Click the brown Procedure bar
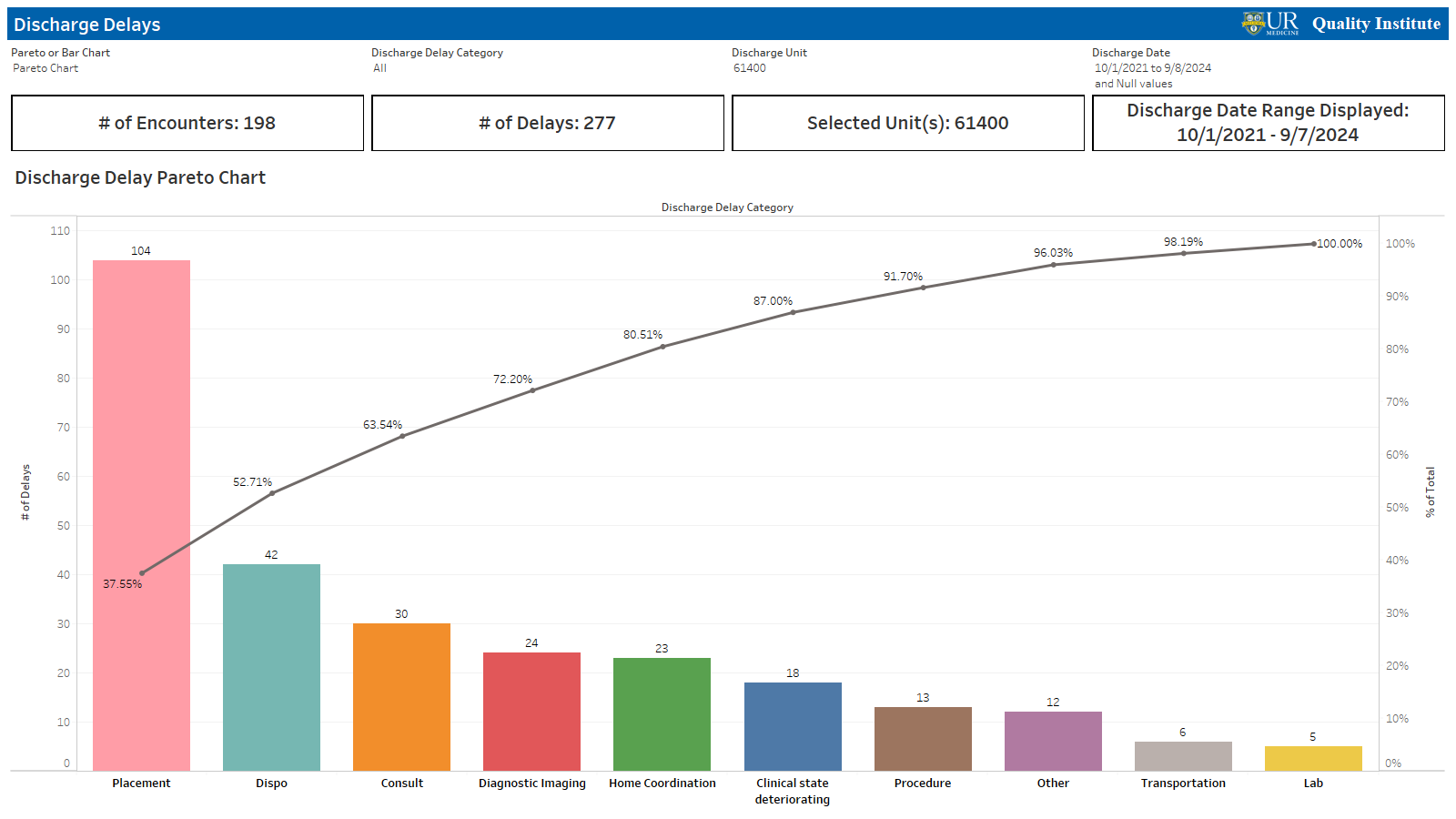This screenshot has width=1456, height=819. [923, 739]
